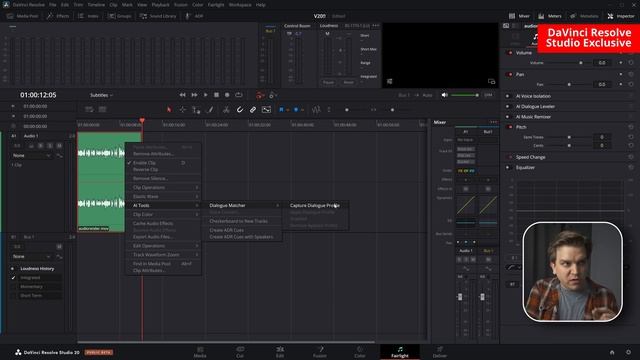The image size is (640, 360).
Task: Open the Mixer panel options dots
Action: (x=493, y=122)
